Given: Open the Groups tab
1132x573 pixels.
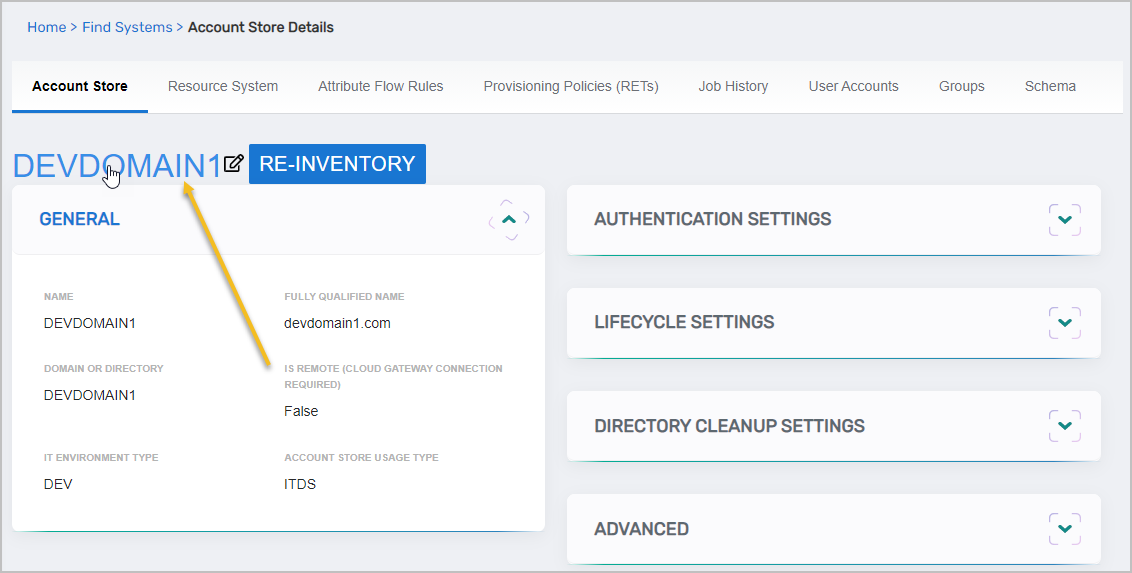Looking at the screenshot, I should coord(961,86).
